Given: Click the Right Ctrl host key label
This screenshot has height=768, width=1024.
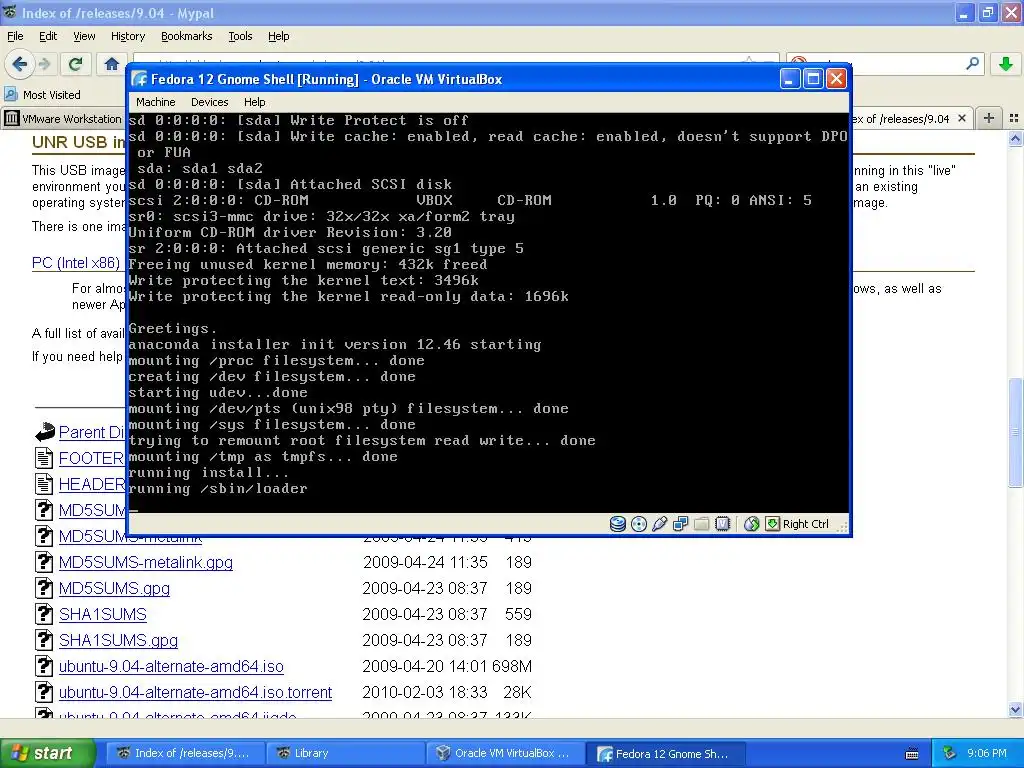Looking at the screenshot, I should (x=805, y=524).
